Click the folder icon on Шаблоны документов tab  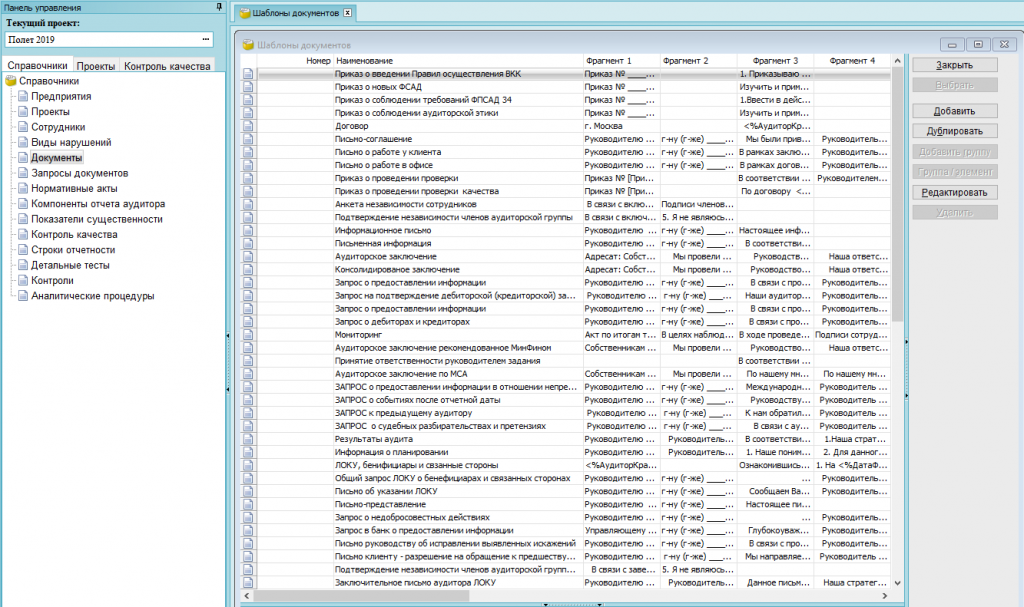[245, 13]
